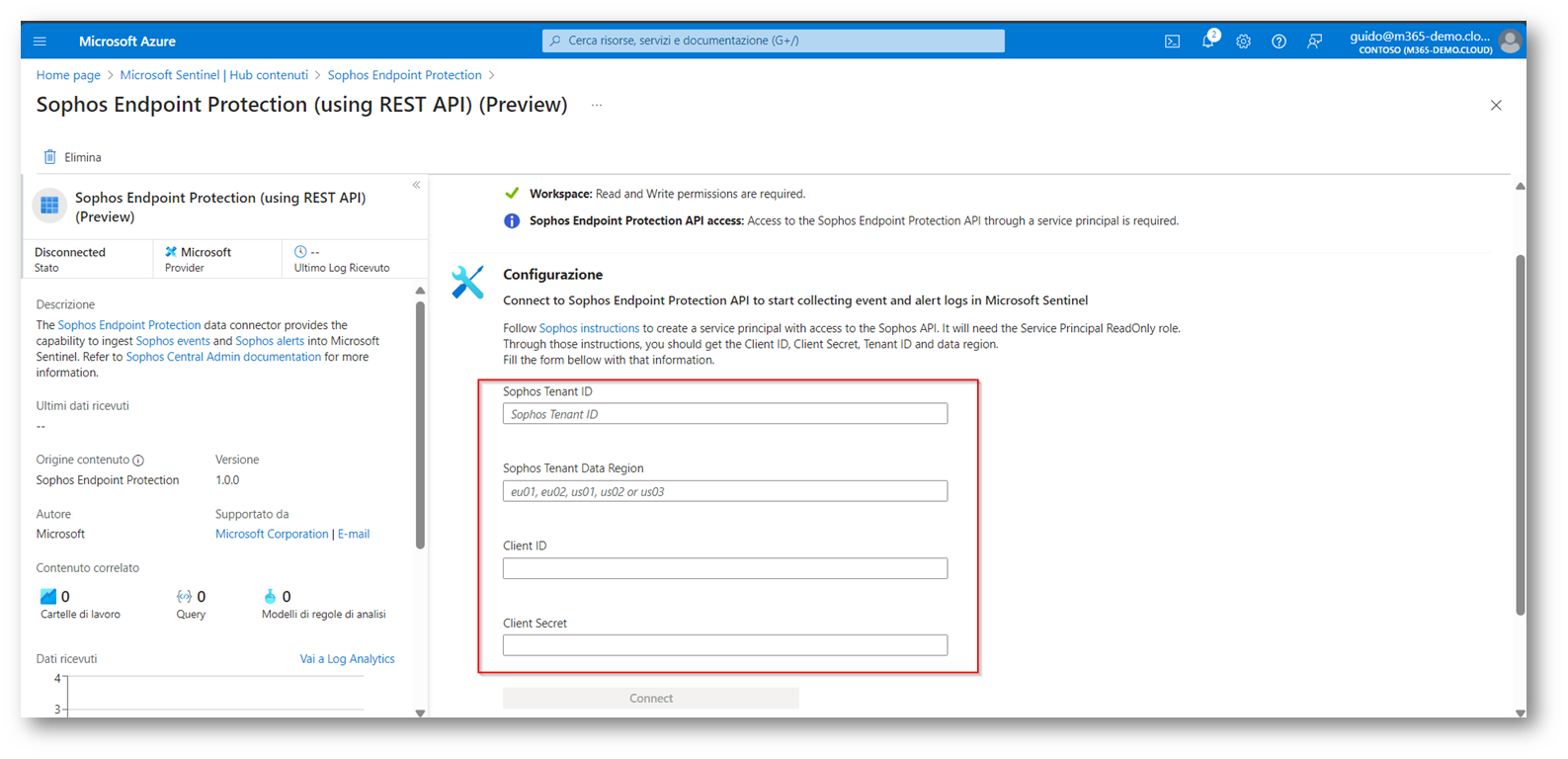The width and height of the screenshot is (1568, 759).
Task: Open the notifications bell
Action: 1207,42
